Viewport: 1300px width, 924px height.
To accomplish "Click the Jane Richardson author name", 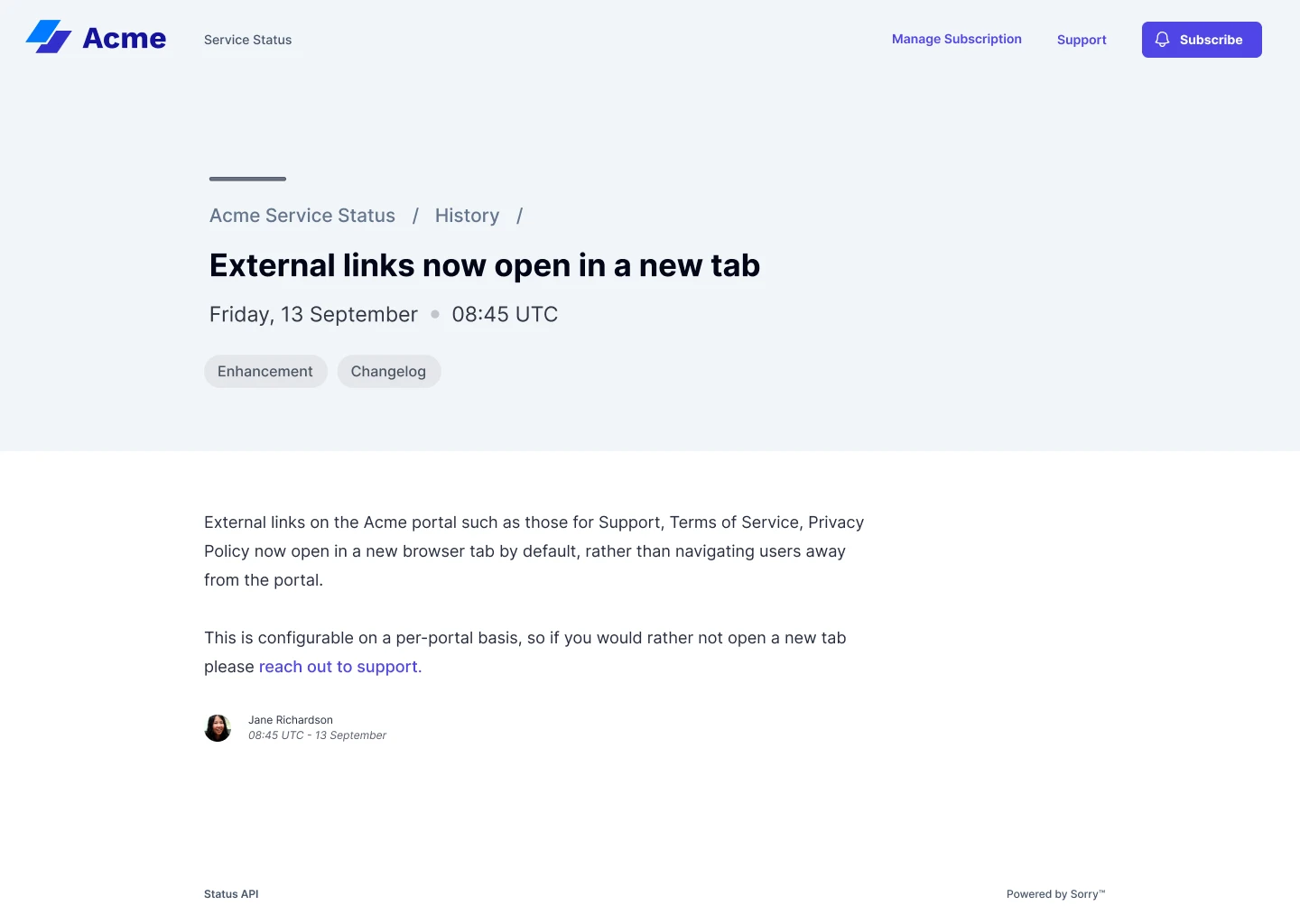I will click(x=291, y=720).
